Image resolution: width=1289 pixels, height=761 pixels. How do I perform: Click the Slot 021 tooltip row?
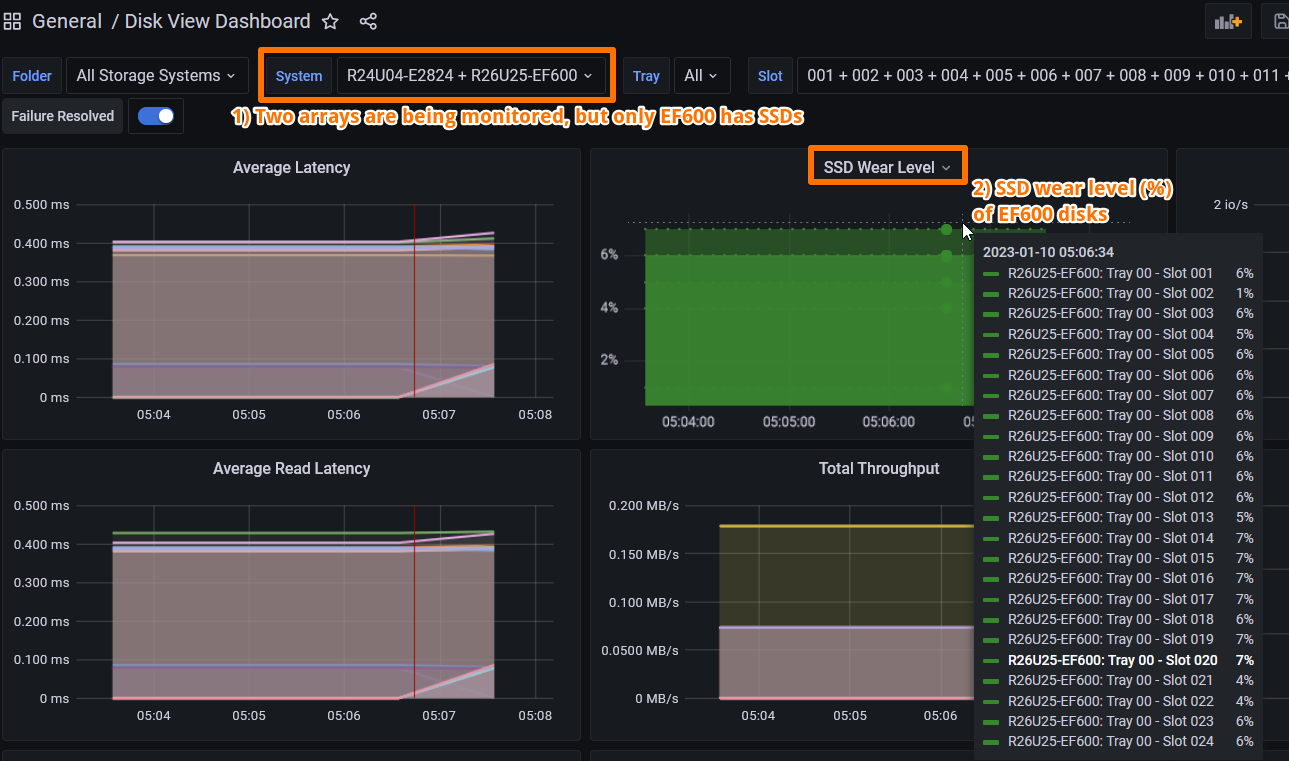pos(1118,680)
